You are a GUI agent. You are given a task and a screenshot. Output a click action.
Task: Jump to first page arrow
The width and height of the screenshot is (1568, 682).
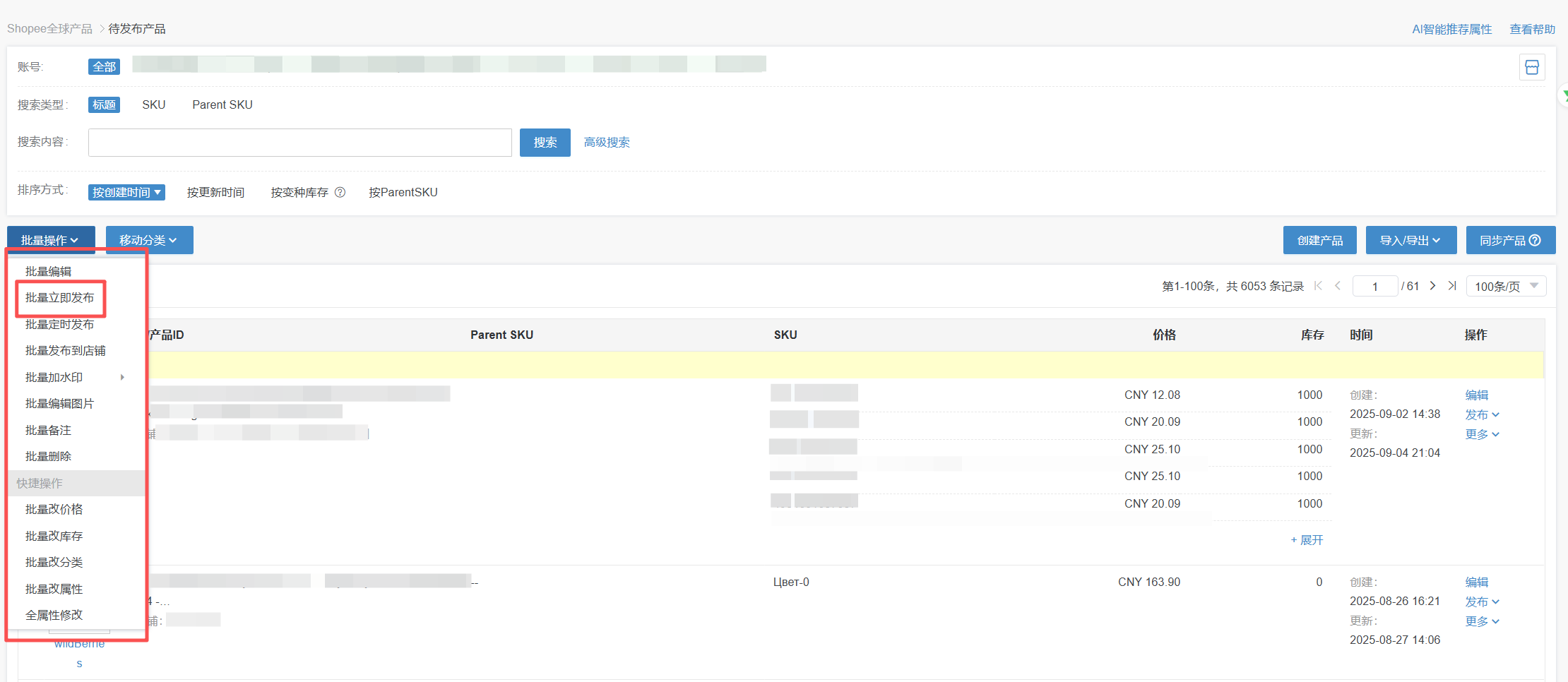(x=1317, y=286)
